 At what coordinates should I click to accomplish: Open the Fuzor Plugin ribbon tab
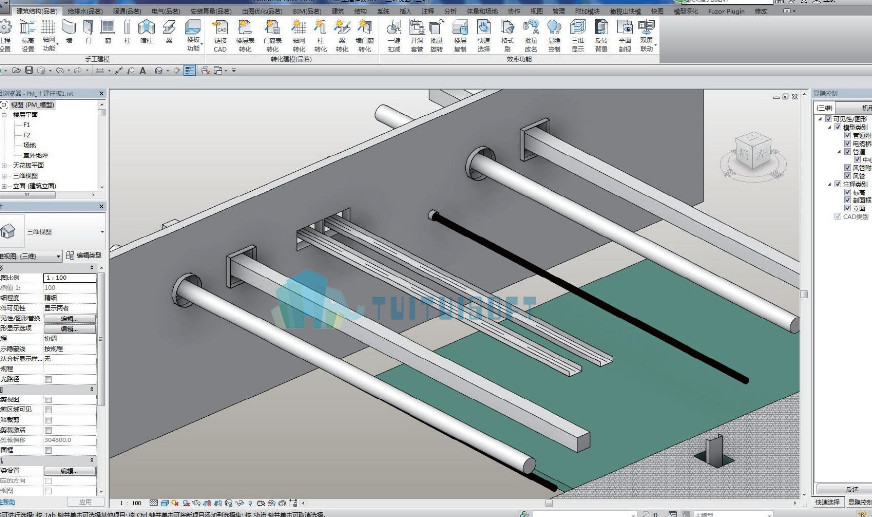click(727, 11)
